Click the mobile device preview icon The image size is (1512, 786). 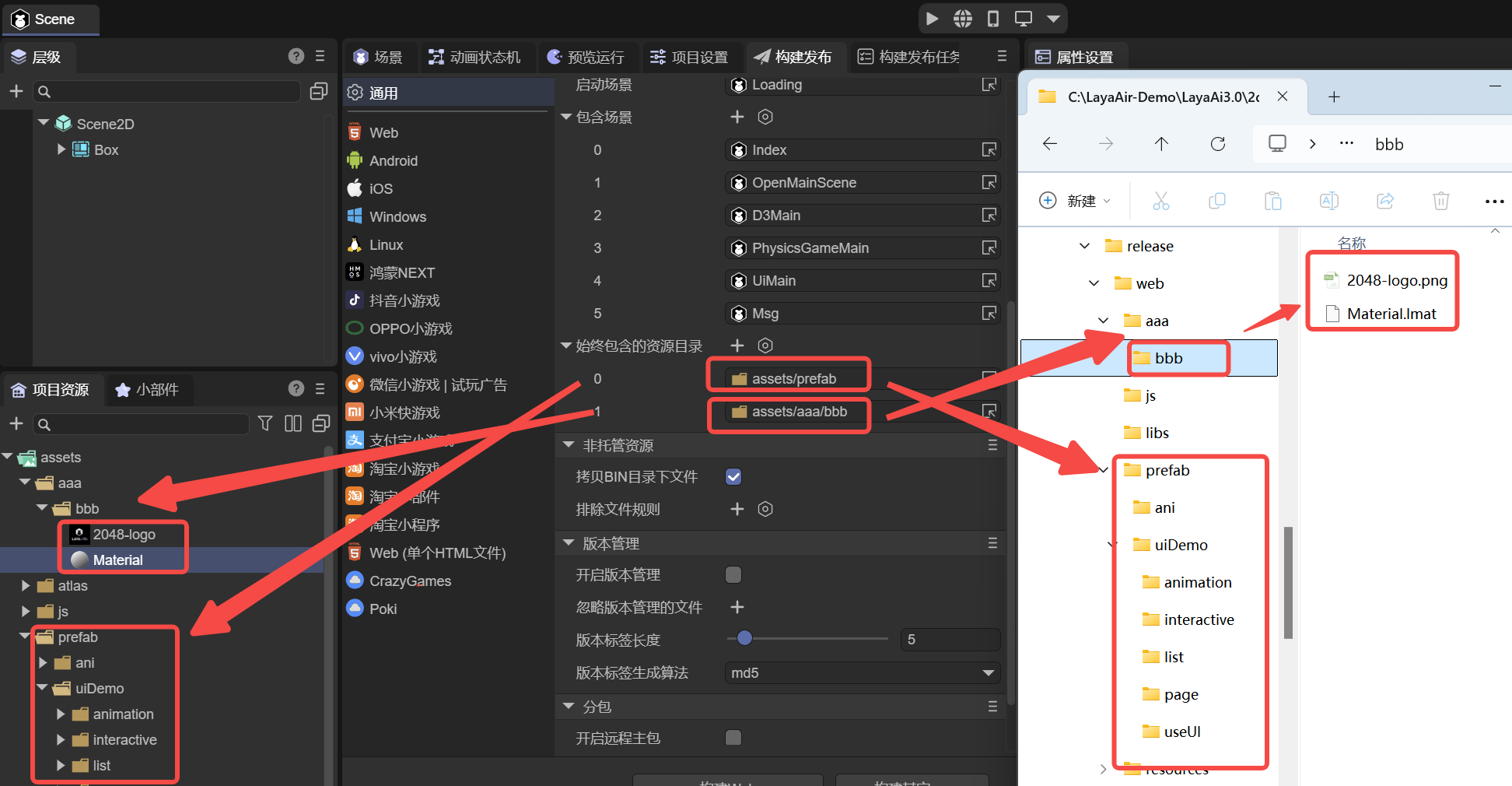click(x=993, y=19)
